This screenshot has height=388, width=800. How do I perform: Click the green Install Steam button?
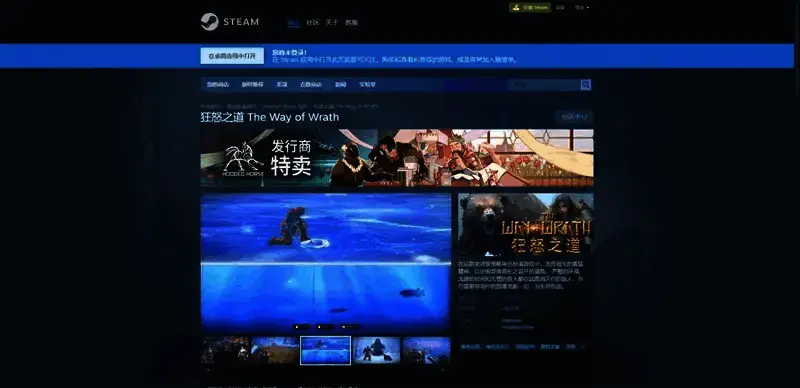(530, 8)
